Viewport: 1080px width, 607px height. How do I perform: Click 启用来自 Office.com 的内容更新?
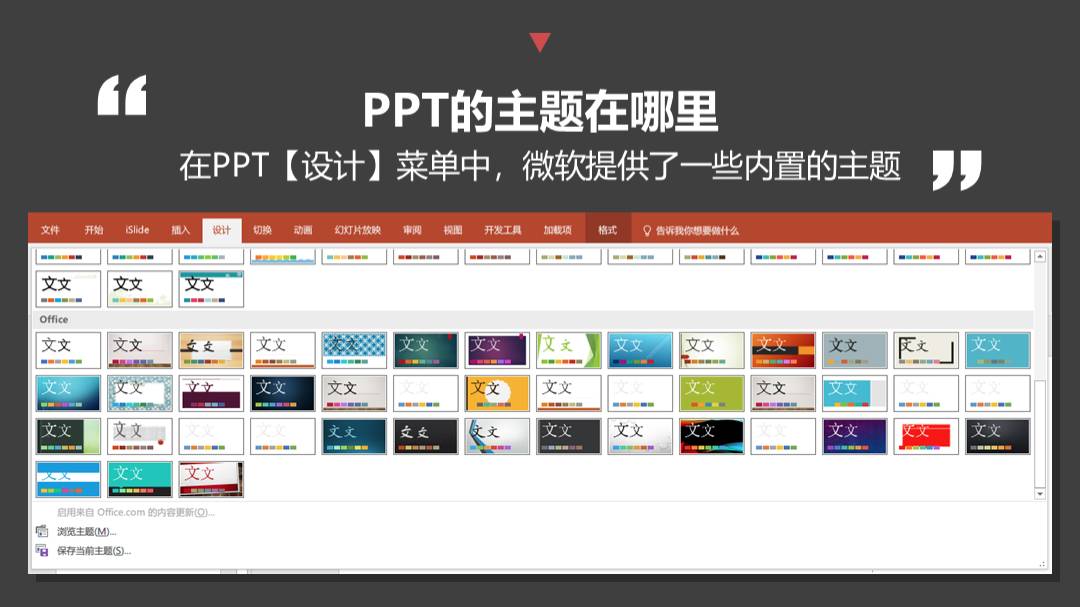click(136, 512)
